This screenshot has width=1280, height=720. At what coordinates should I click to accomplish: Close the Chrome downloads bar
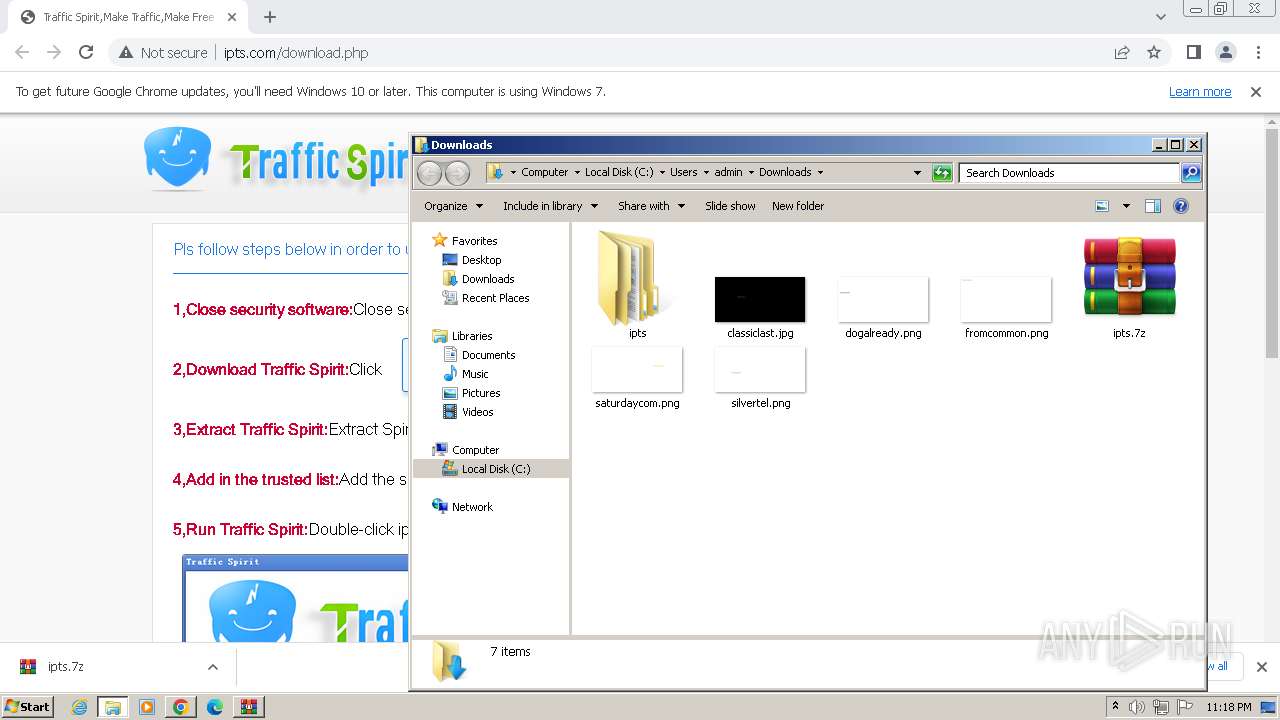coord(1262,667)
